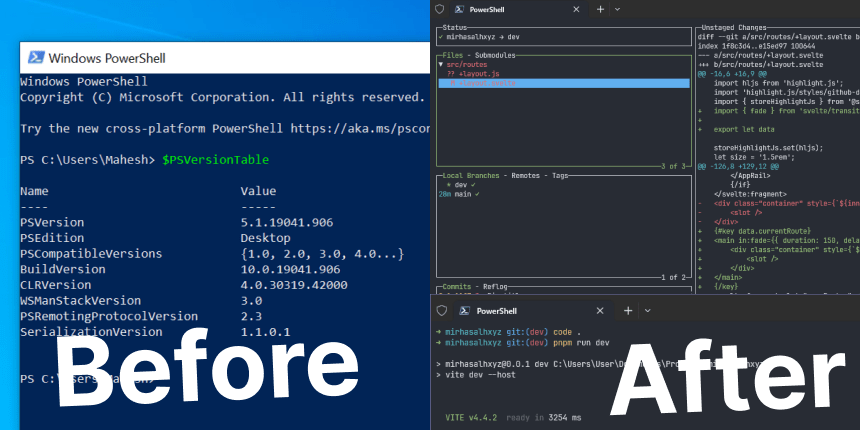860x430 pixels.
Task: Click the added 'export let data' line
Action: (744, 129)
